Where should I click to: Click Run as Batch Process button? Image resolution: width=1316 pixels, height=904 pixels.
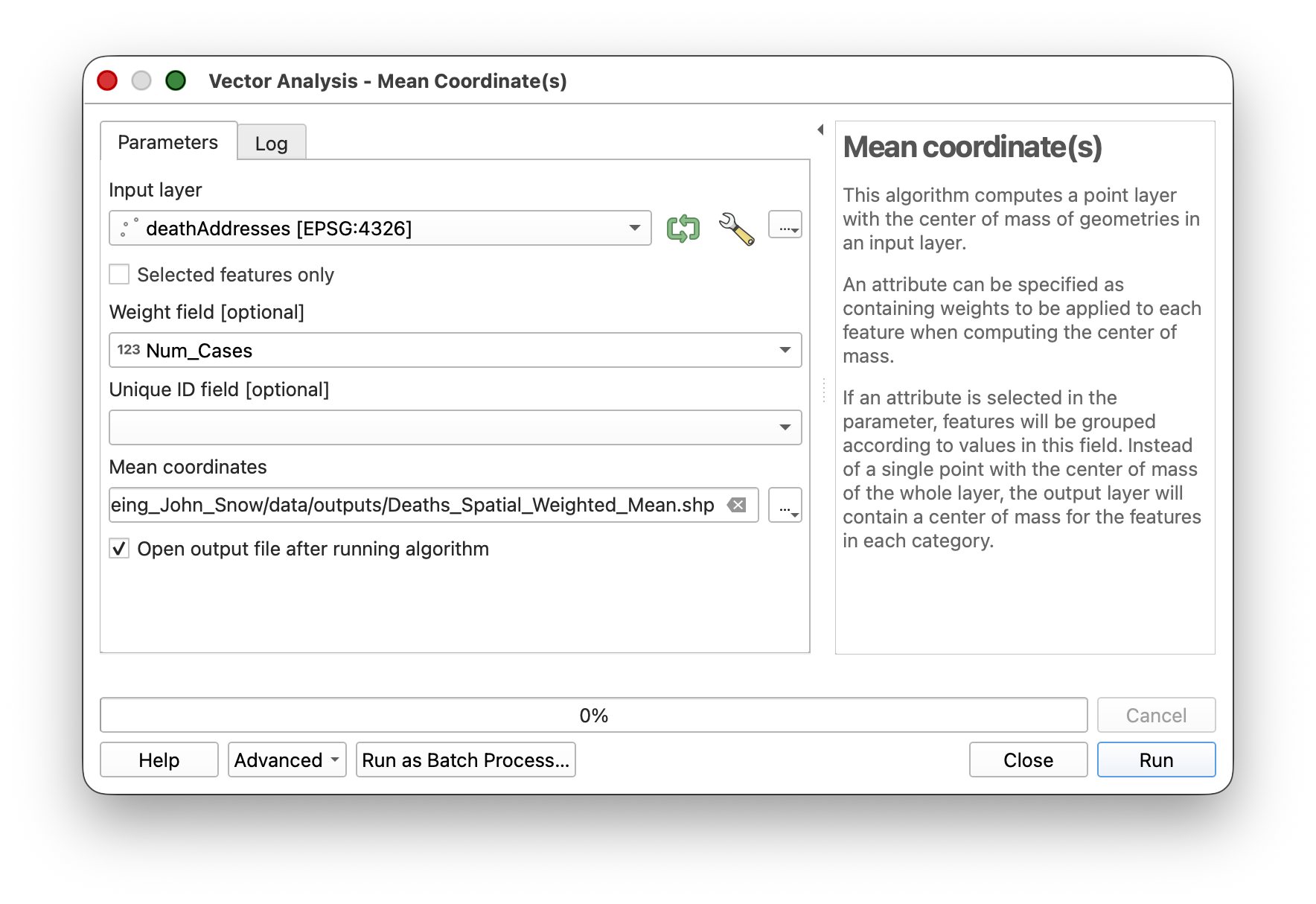click(465, 760)
